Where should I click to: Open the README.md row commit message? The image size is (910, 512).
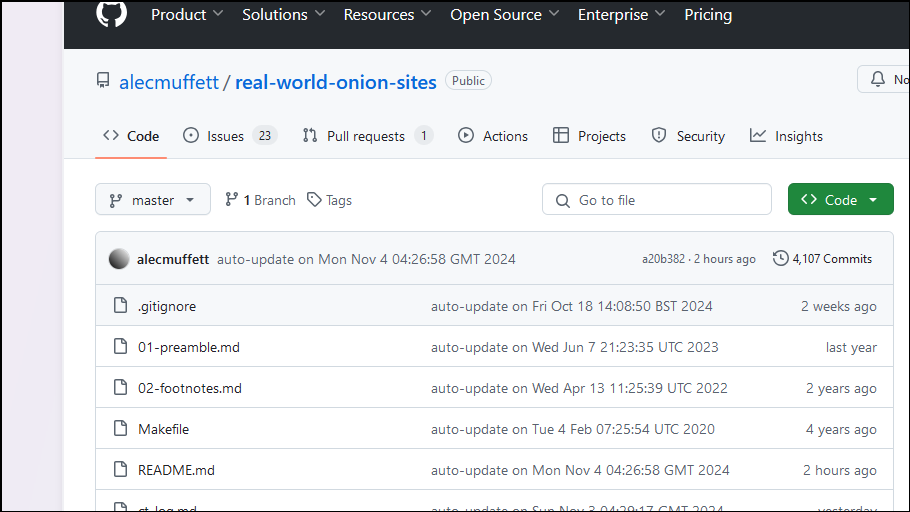580,470
